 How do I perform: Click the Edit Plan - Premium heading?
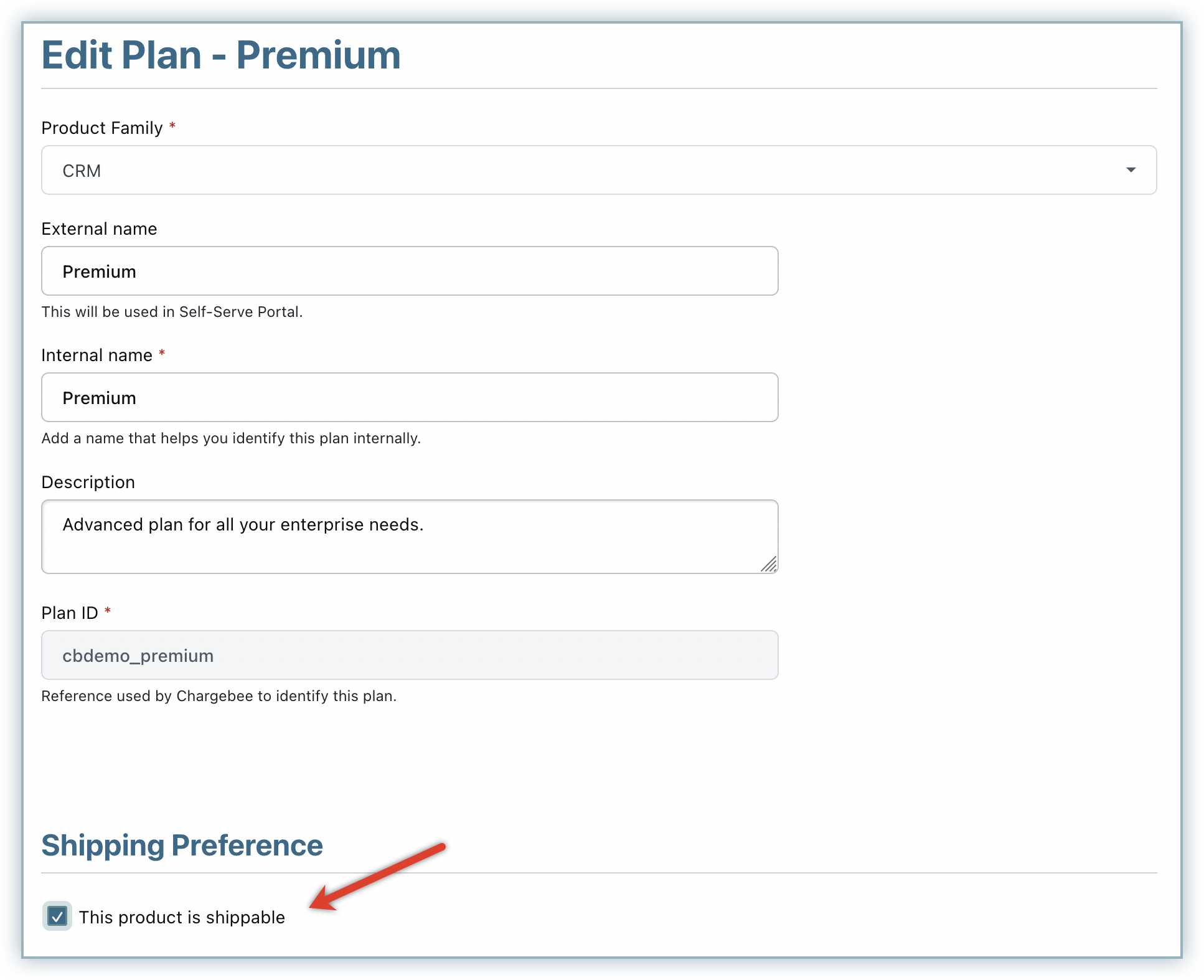tap(221, 55)
